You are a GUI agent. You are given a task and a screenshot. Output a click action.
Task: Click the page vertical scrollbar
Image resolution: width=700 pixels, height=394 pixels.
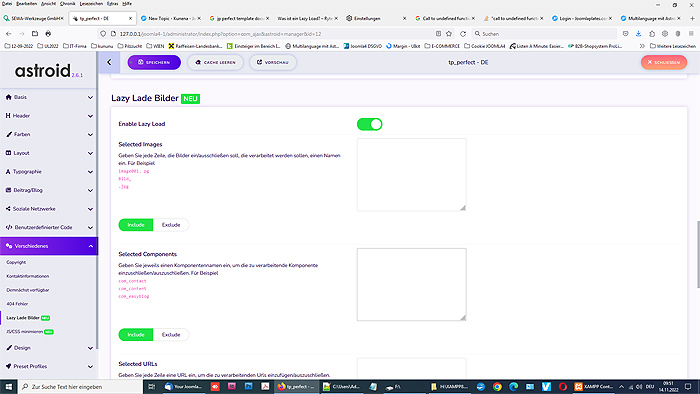[697, 254]
